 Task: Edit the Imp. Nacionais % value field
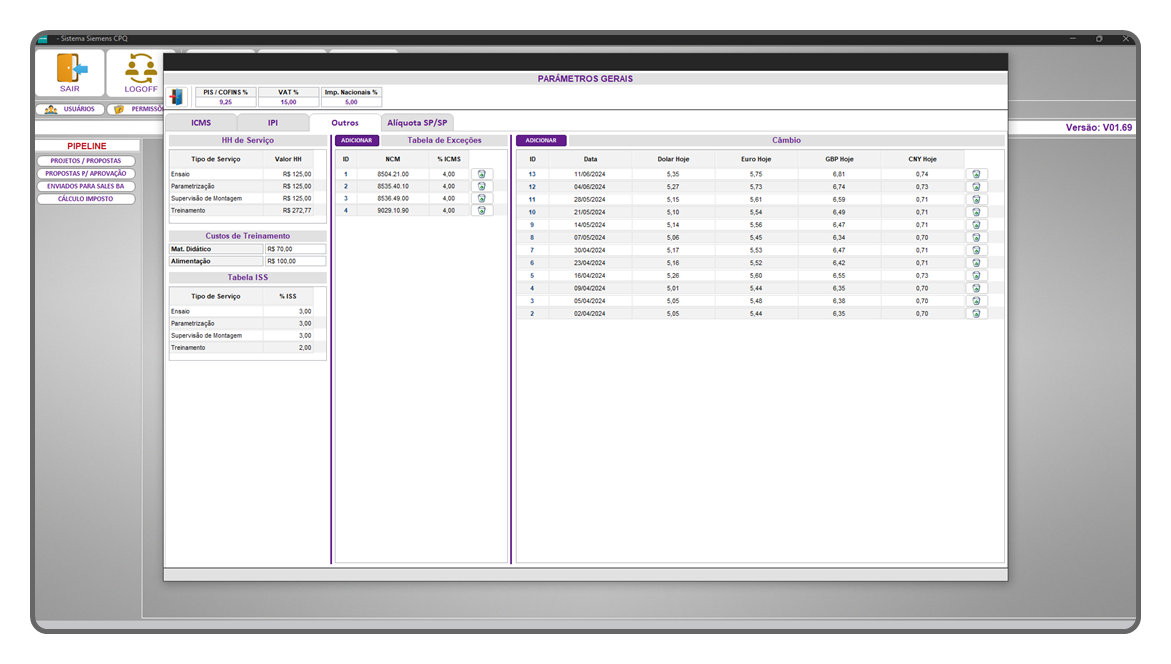(x=351, y=102)
